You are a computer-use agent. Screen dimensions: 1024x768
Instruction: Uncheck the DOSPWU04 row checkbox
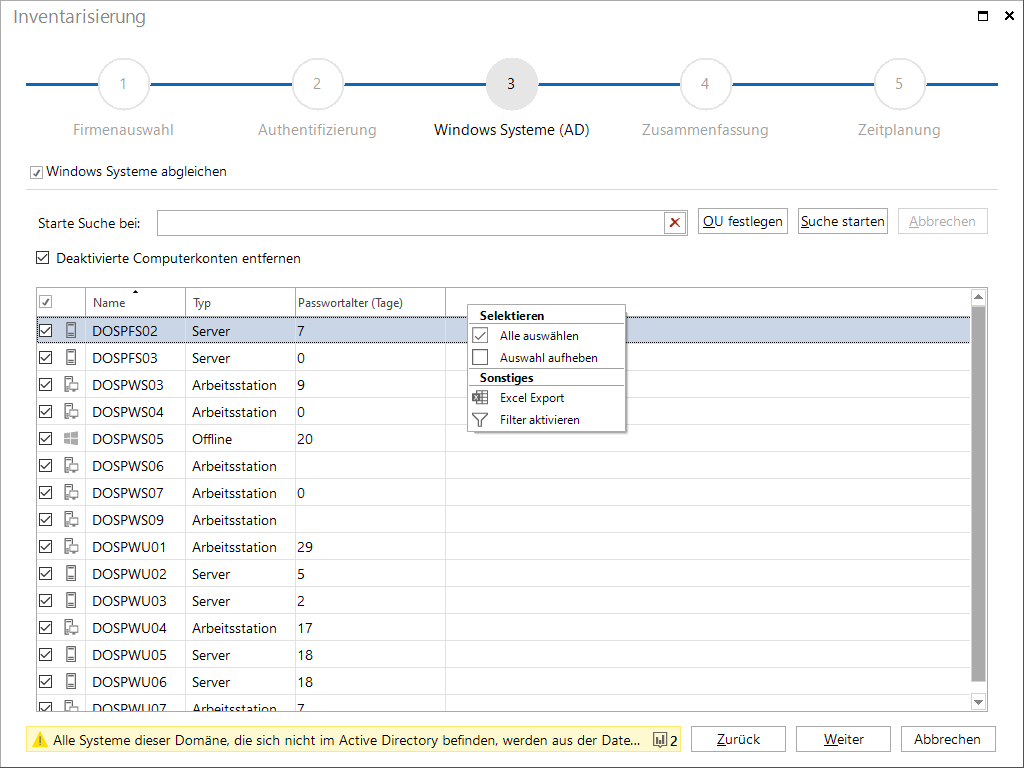tap(45, 628)
